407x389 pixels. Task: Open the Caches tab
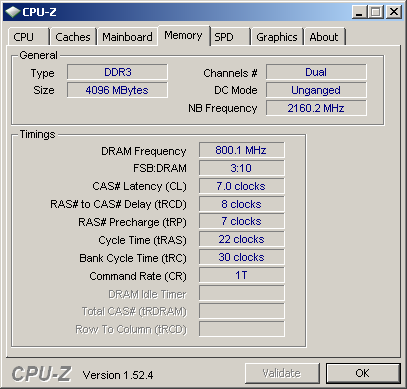(73, 37)
